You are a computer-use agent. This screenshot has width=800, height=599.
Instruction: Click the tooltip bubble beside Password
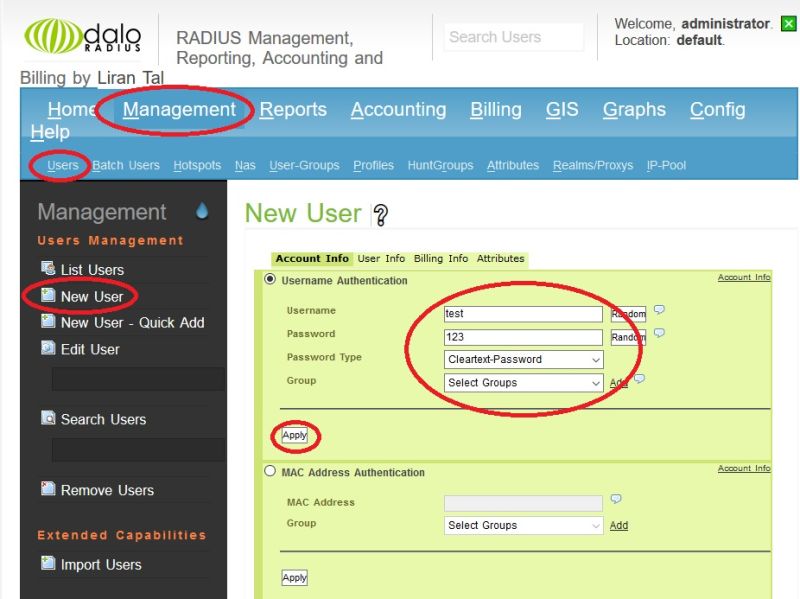pyautogui.click(x=659, y=333)
